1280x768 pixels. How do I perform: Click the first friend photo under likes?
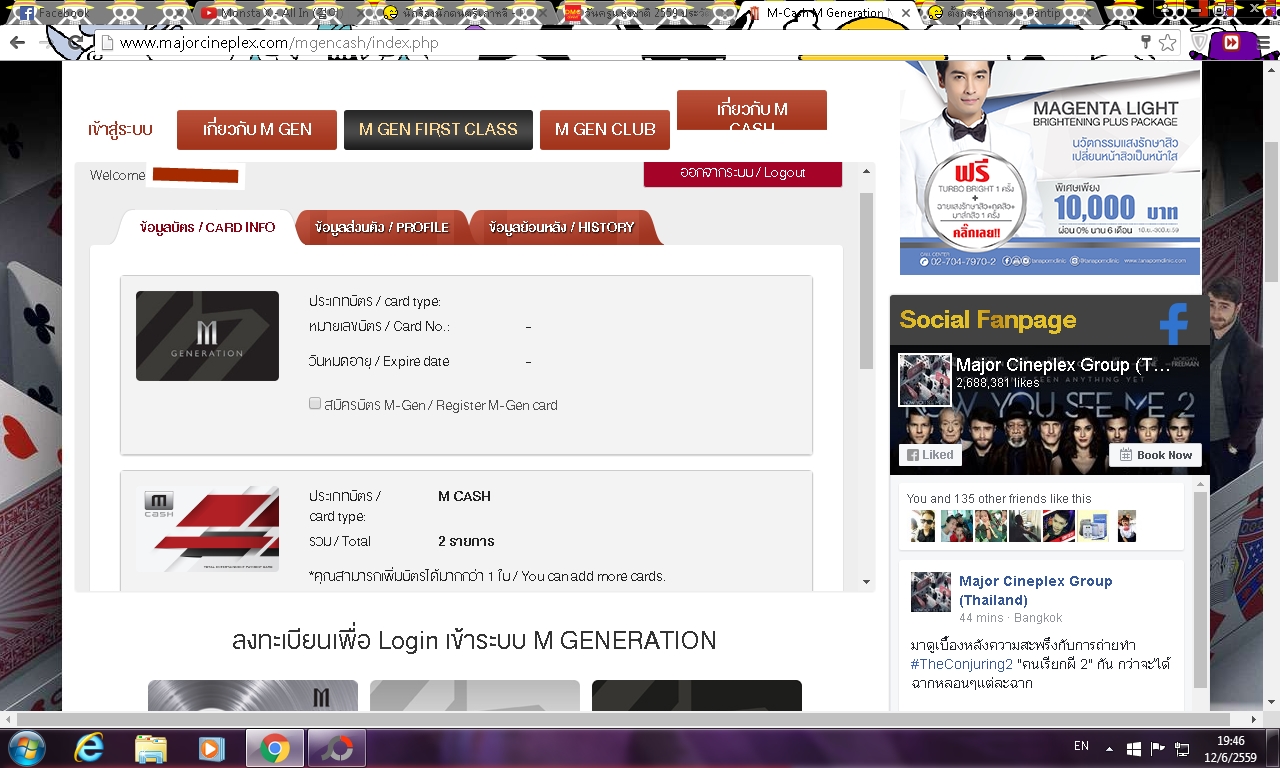[923, 526]
